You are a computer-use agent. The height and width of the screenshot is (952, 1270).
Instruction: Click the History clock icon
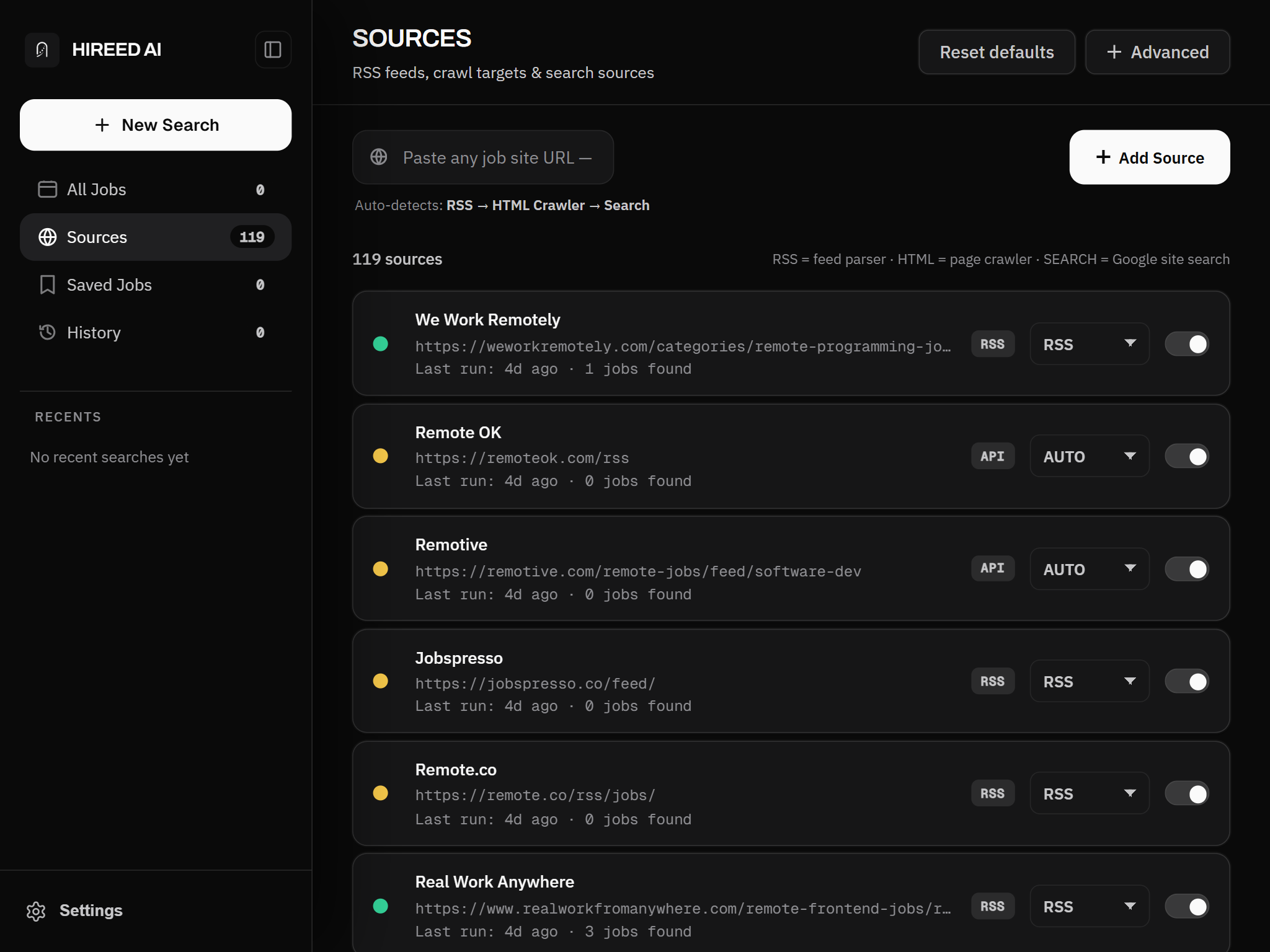coord(47,332)
